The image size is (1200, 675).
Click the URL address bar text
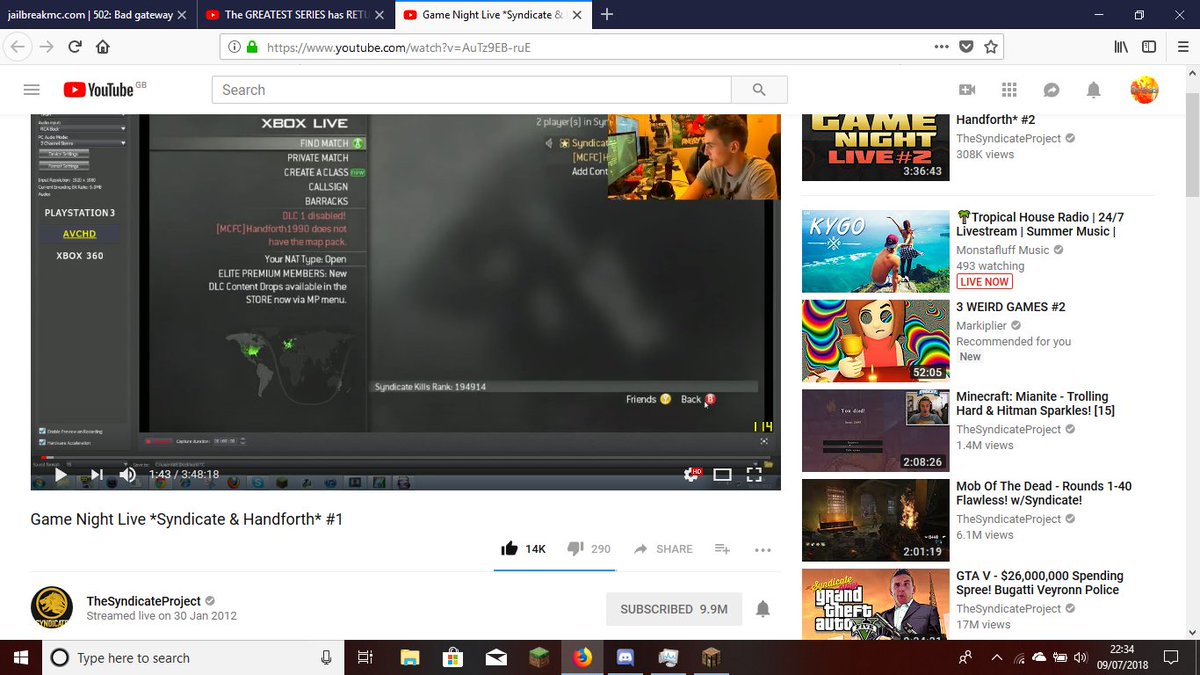point(398,47)
